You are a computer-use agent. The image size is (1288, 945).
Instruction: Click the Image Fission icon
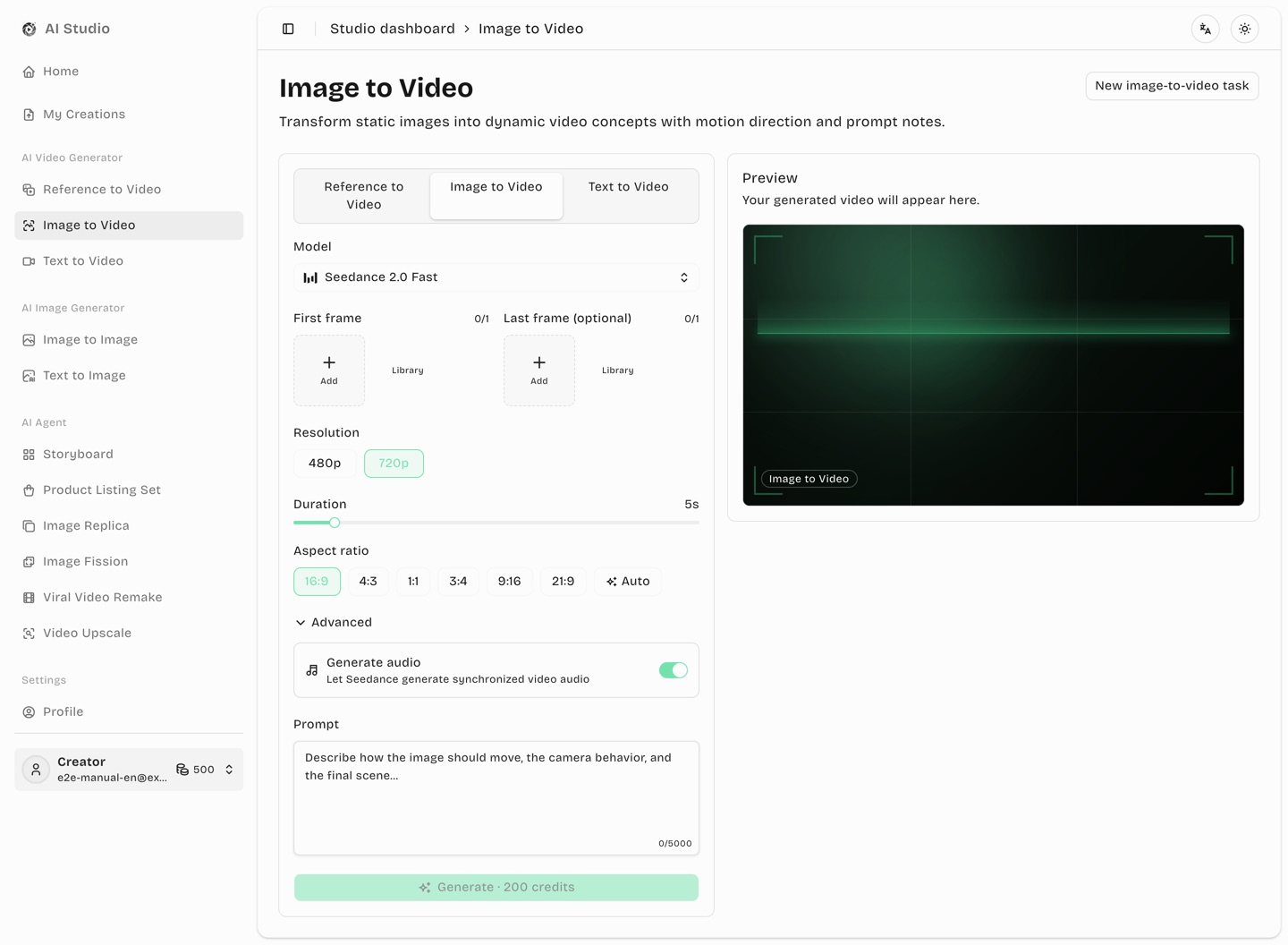(x=29, y=562)
